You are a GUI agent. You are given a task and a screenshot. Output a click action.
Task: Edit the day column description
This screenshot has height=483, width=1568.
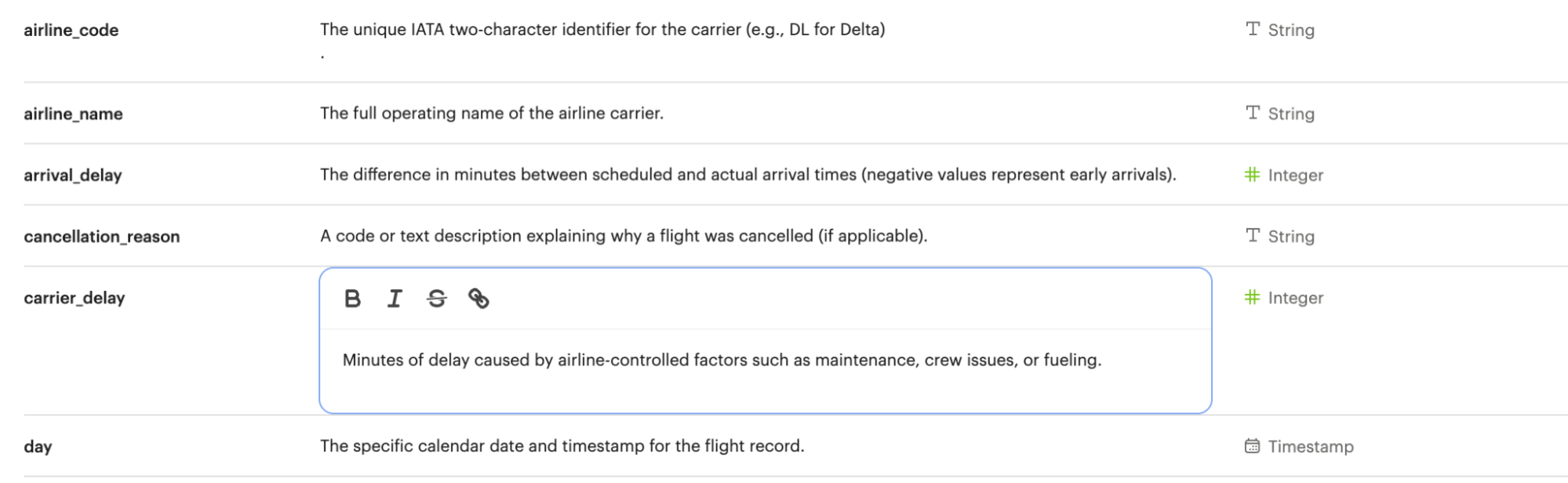[x=562, y=446]
